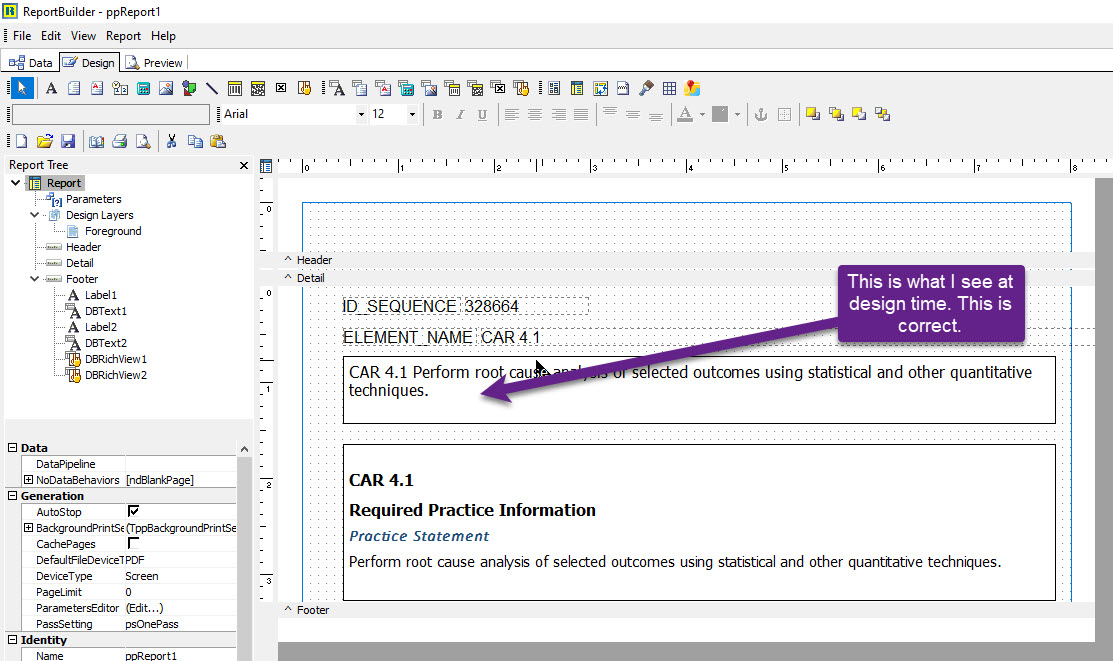Choose the DBBarCode component tool
This screenshot has width=1113, height=661.
[x=452, y=88]
